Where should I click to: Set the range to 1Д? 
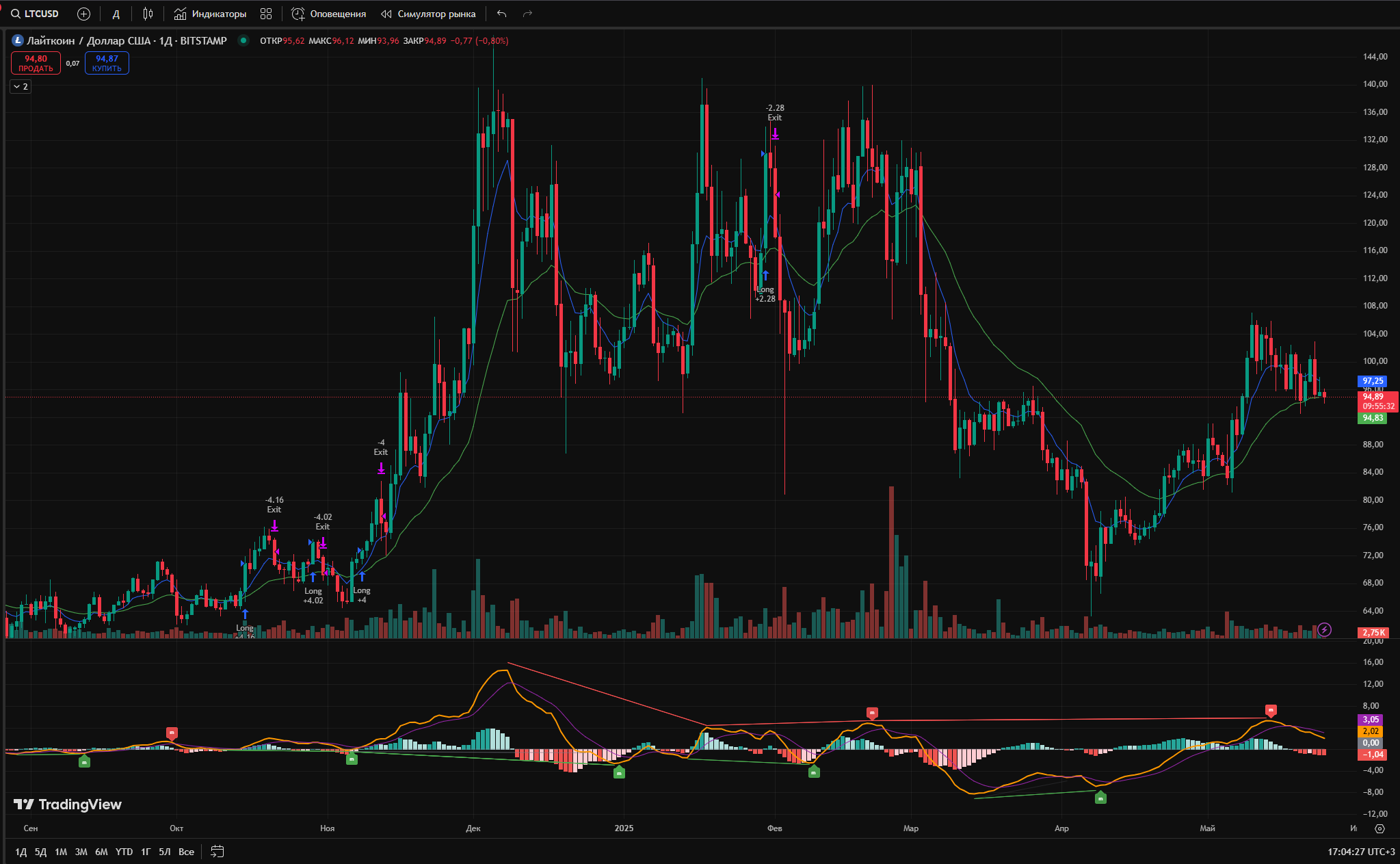point(21,852)
